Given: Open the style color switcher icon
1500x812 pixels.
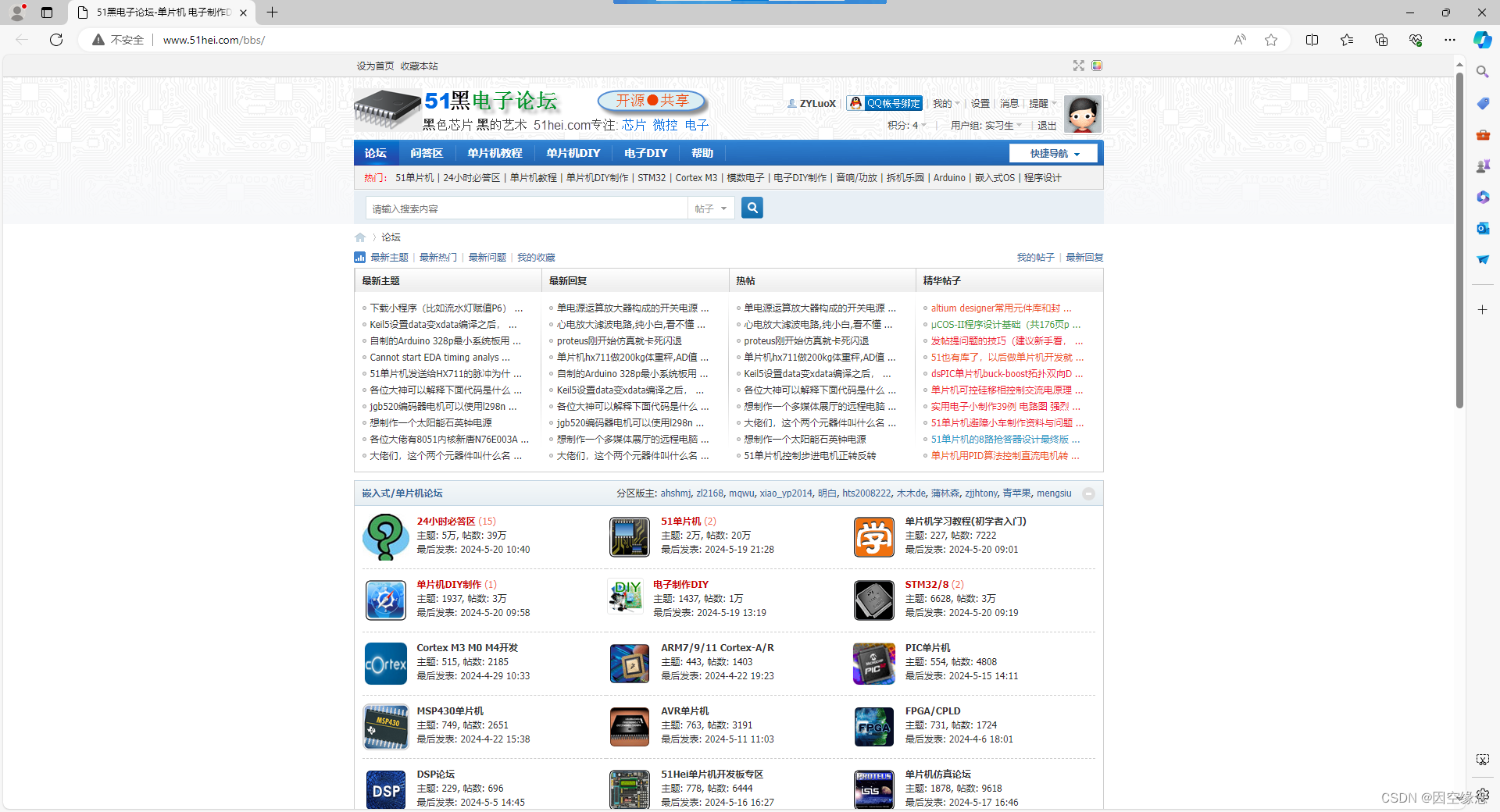Looking at the screenshot, I should click(1097, 66).
